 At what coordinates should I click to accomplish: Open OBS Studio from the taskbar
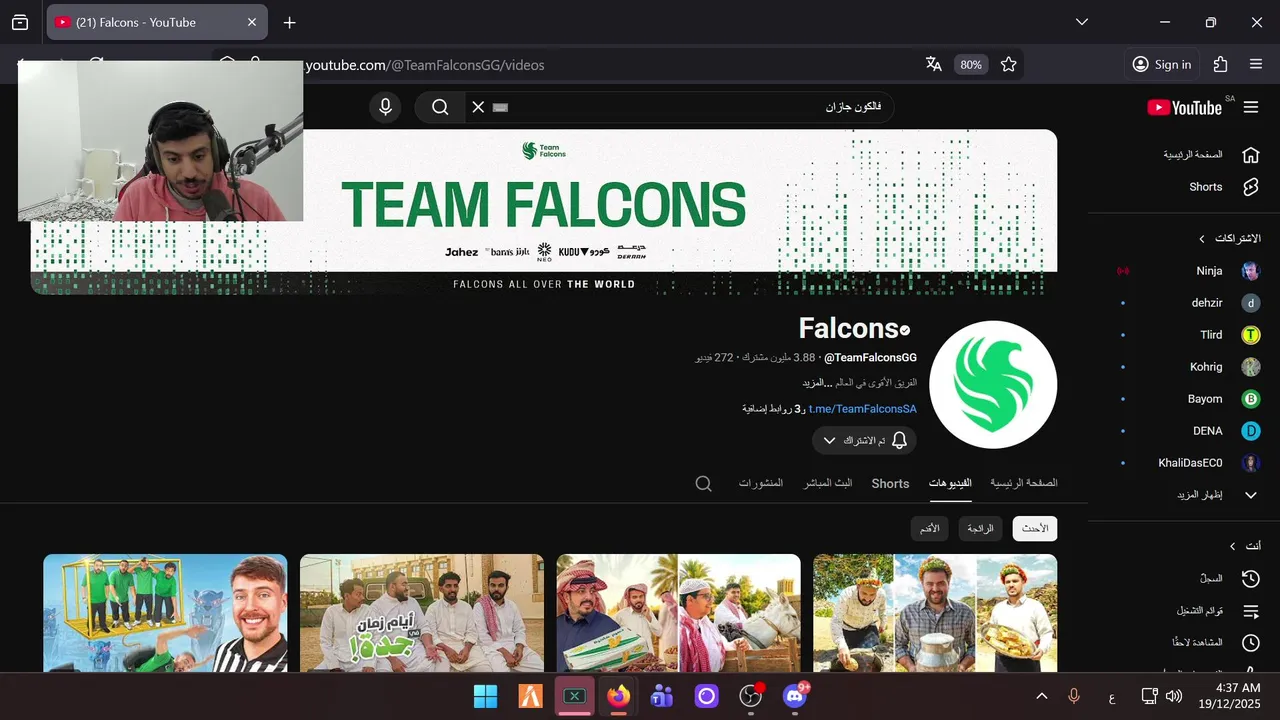751,696
